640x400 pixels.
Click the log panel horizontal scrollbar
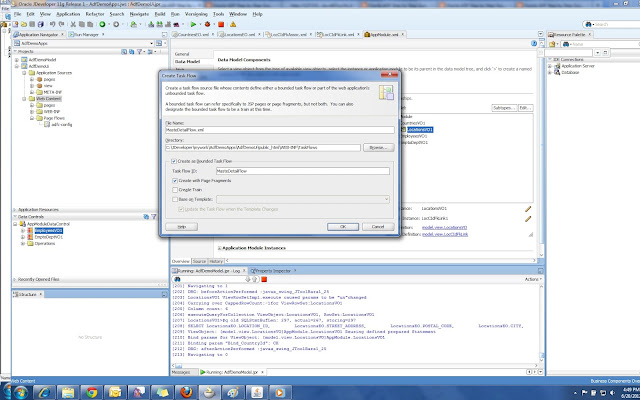coord(354,366)
